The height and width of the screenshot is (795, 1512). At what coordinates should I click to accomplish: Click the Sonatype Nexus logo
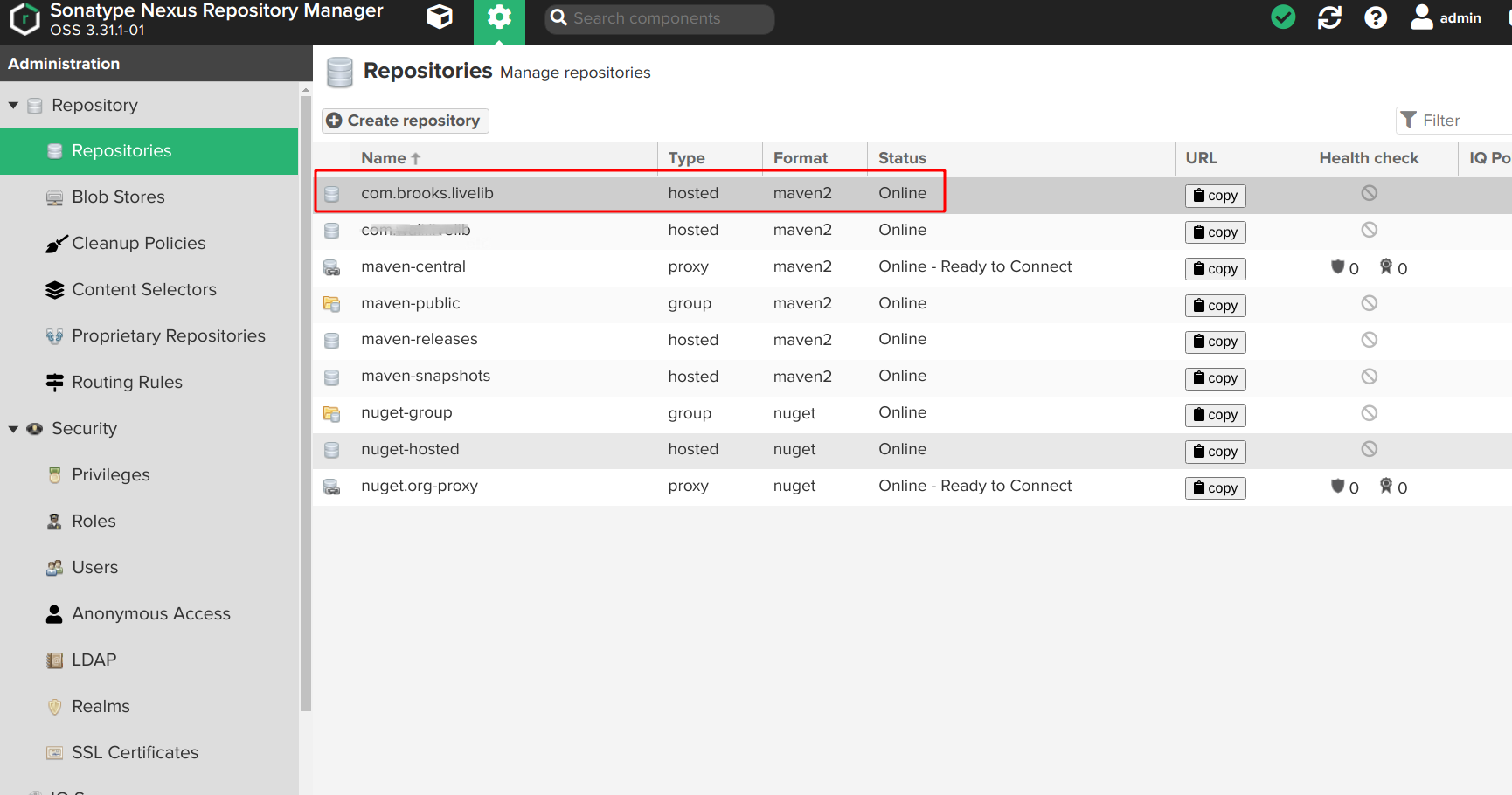[x=24, y=18]
